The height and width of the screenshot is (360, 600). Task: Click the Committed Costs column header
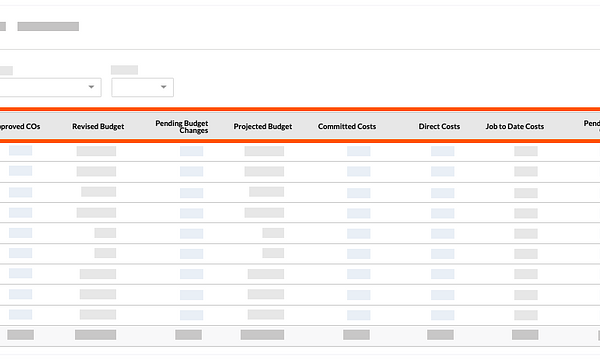click(347, 127)
